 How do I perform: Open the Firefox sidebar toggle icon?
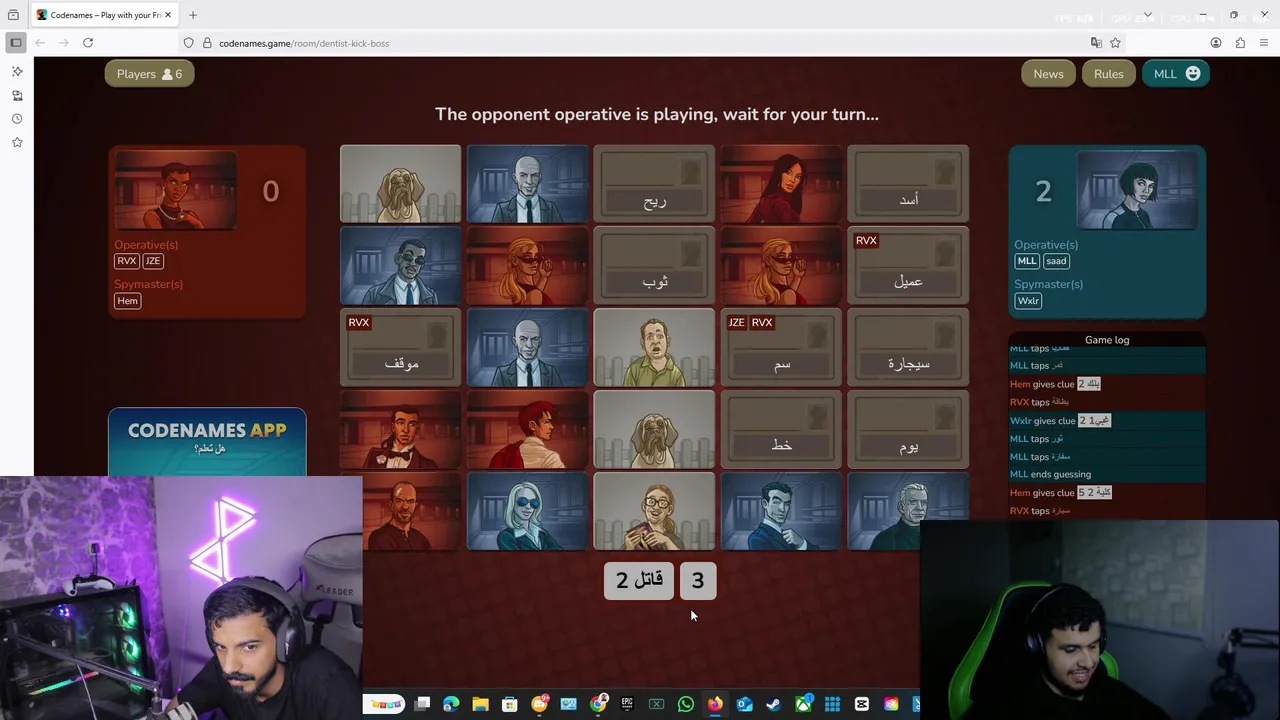(15, 43)
